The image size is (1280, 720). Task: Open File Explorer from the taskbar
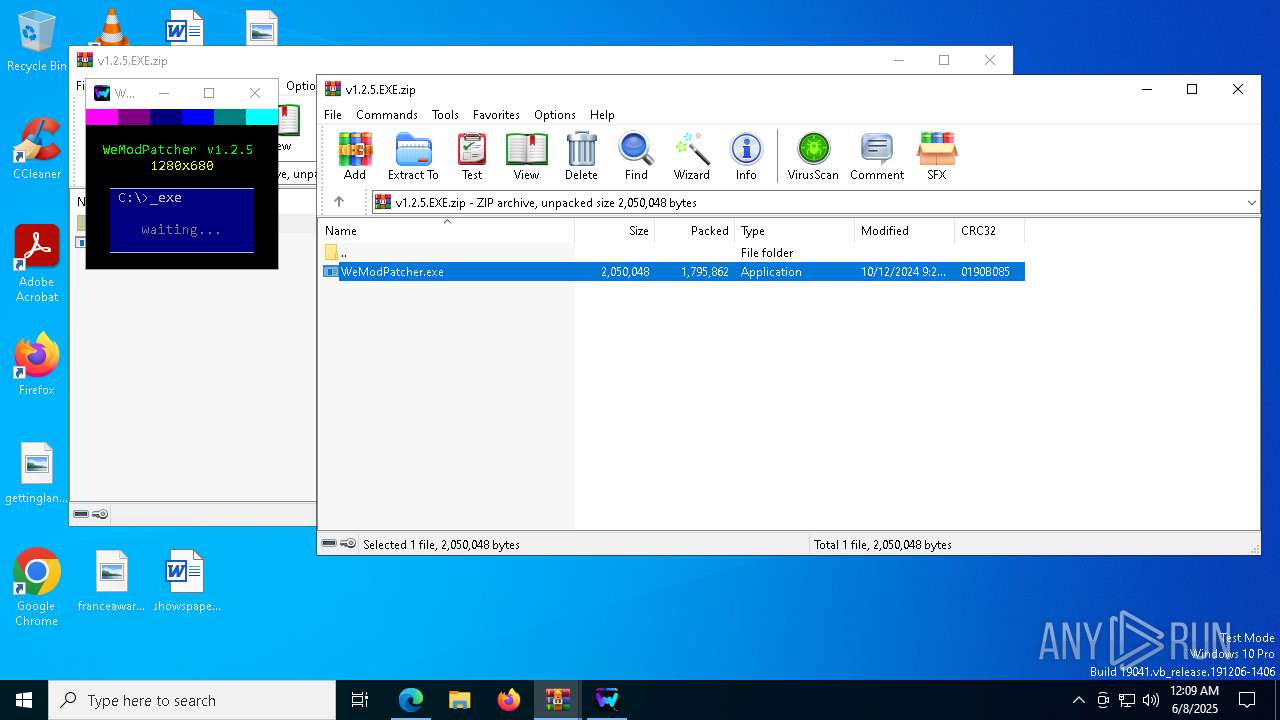tap(459, 700)
